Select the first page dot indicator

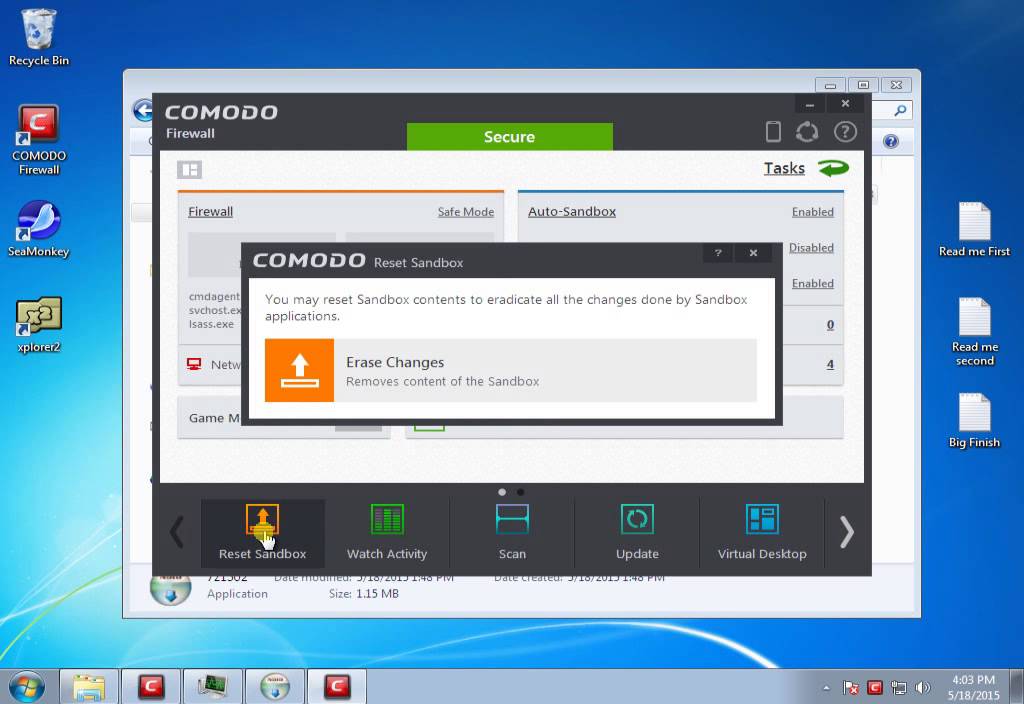pyautogui.click(x=502, y=492)
